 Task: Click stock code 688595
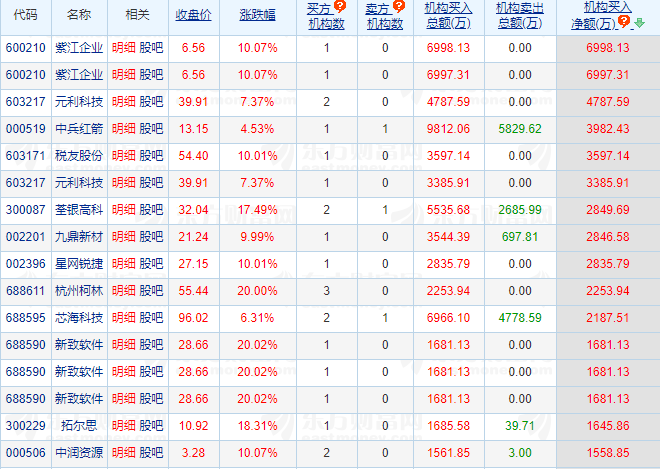click(x=26, y=318)
